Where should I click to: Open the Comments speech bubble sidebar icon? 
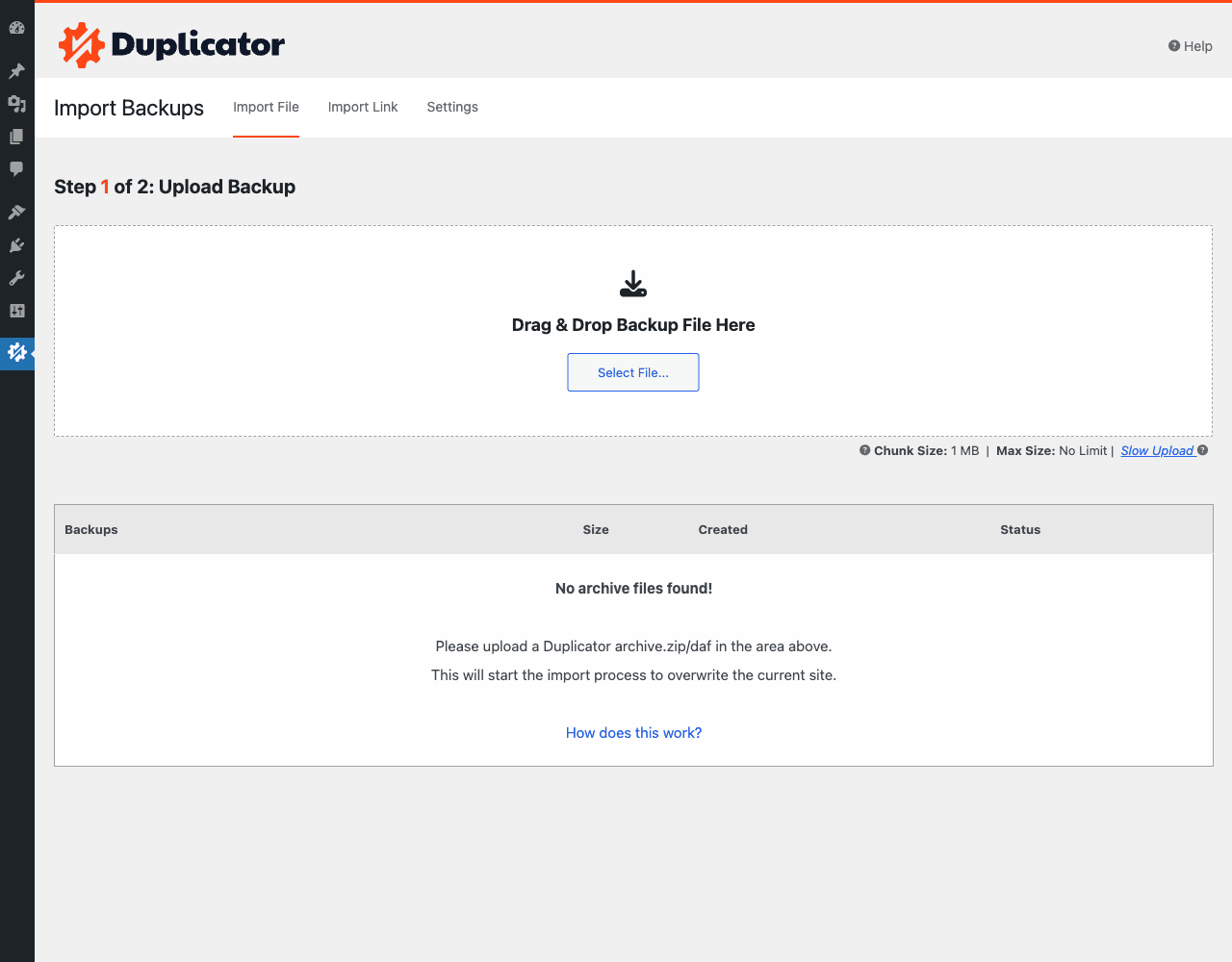[16, 169]
